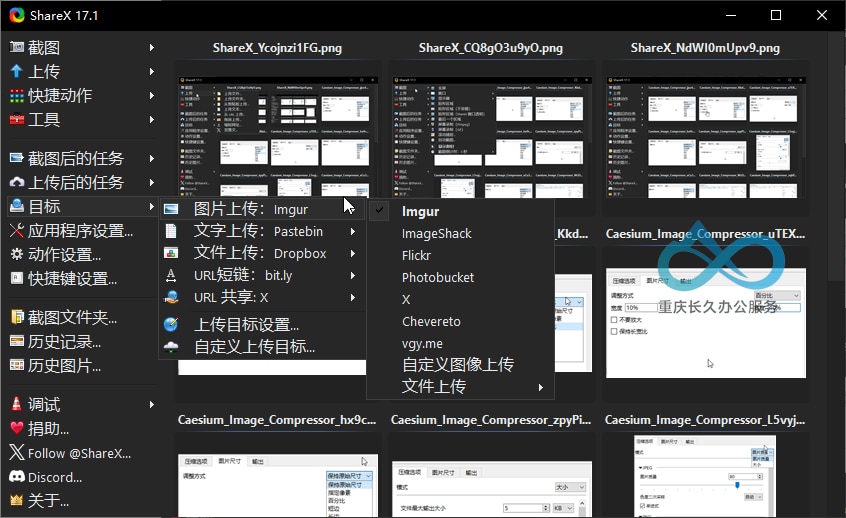Click the Discord logo icon
This screenshot has height=518, width=846.
pyautogui.click(x=17, y=477)
